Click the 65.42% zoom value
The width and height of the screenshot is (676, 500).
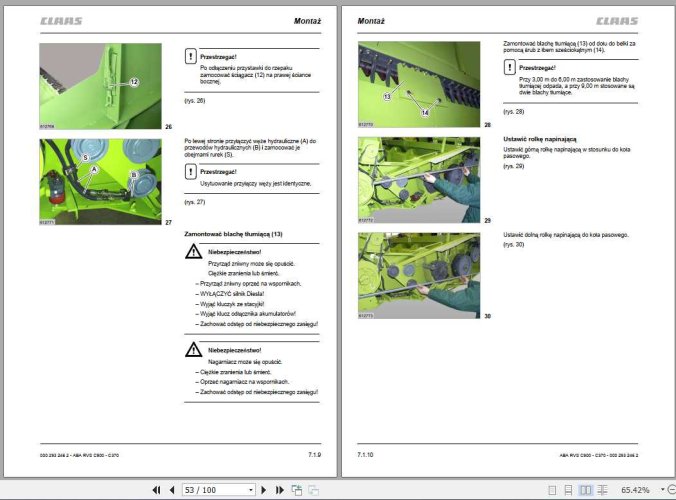[635, 490]
